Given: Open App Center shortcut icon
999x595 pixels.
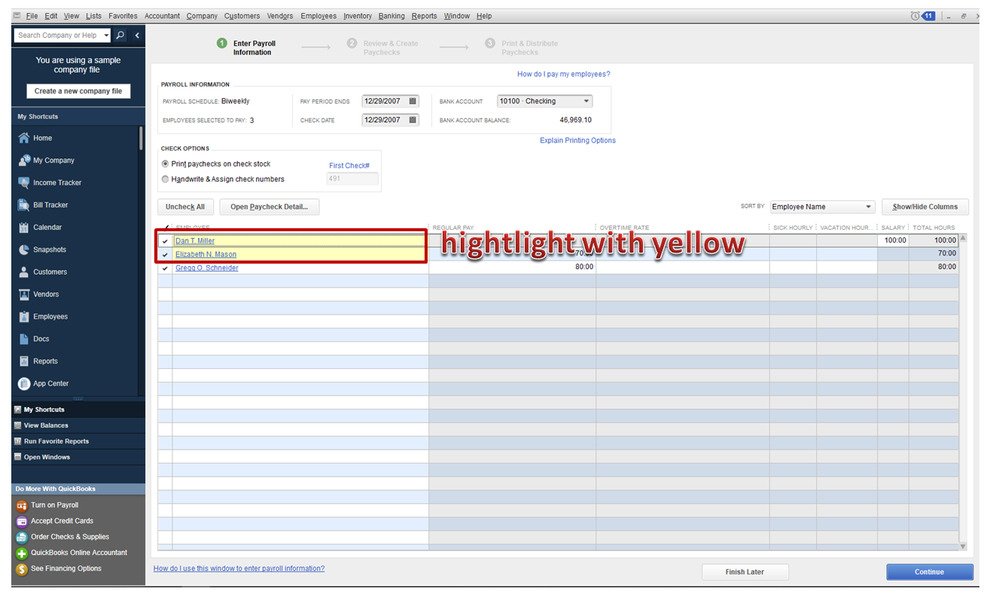Looking at the screenshot, I should [24, 383].
